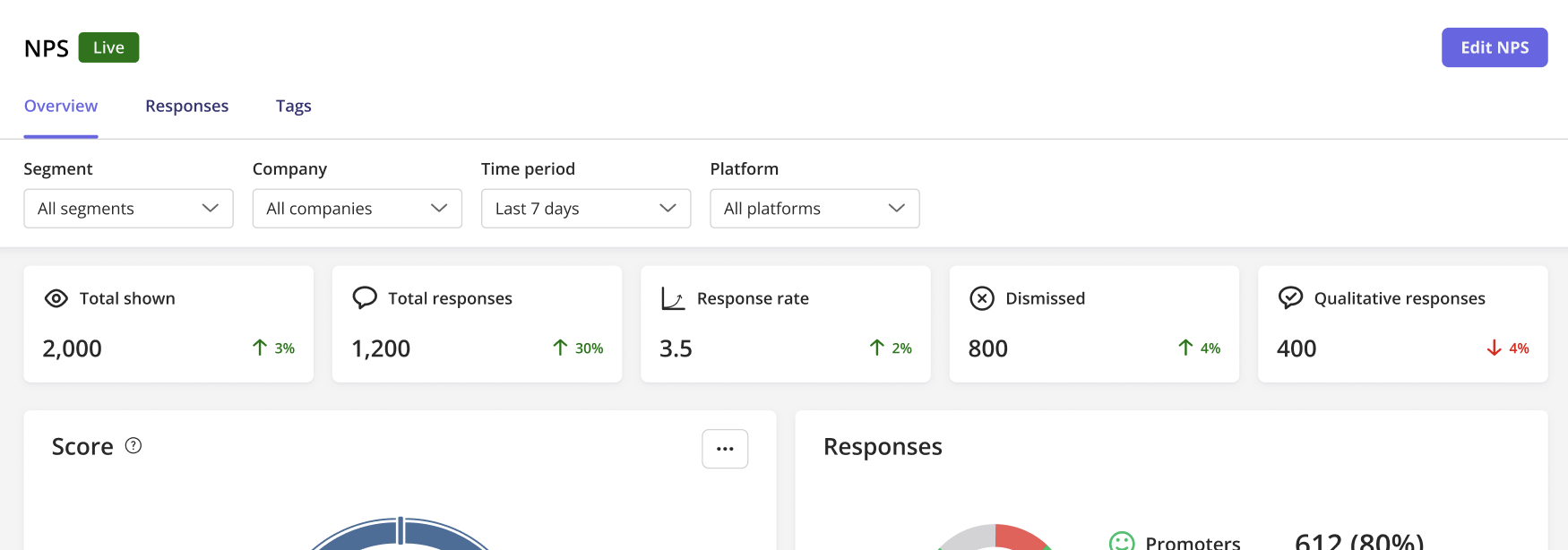Click the Company filter label
The height and width of the screenshot is (550, 1568).
(x=289, y=168)
